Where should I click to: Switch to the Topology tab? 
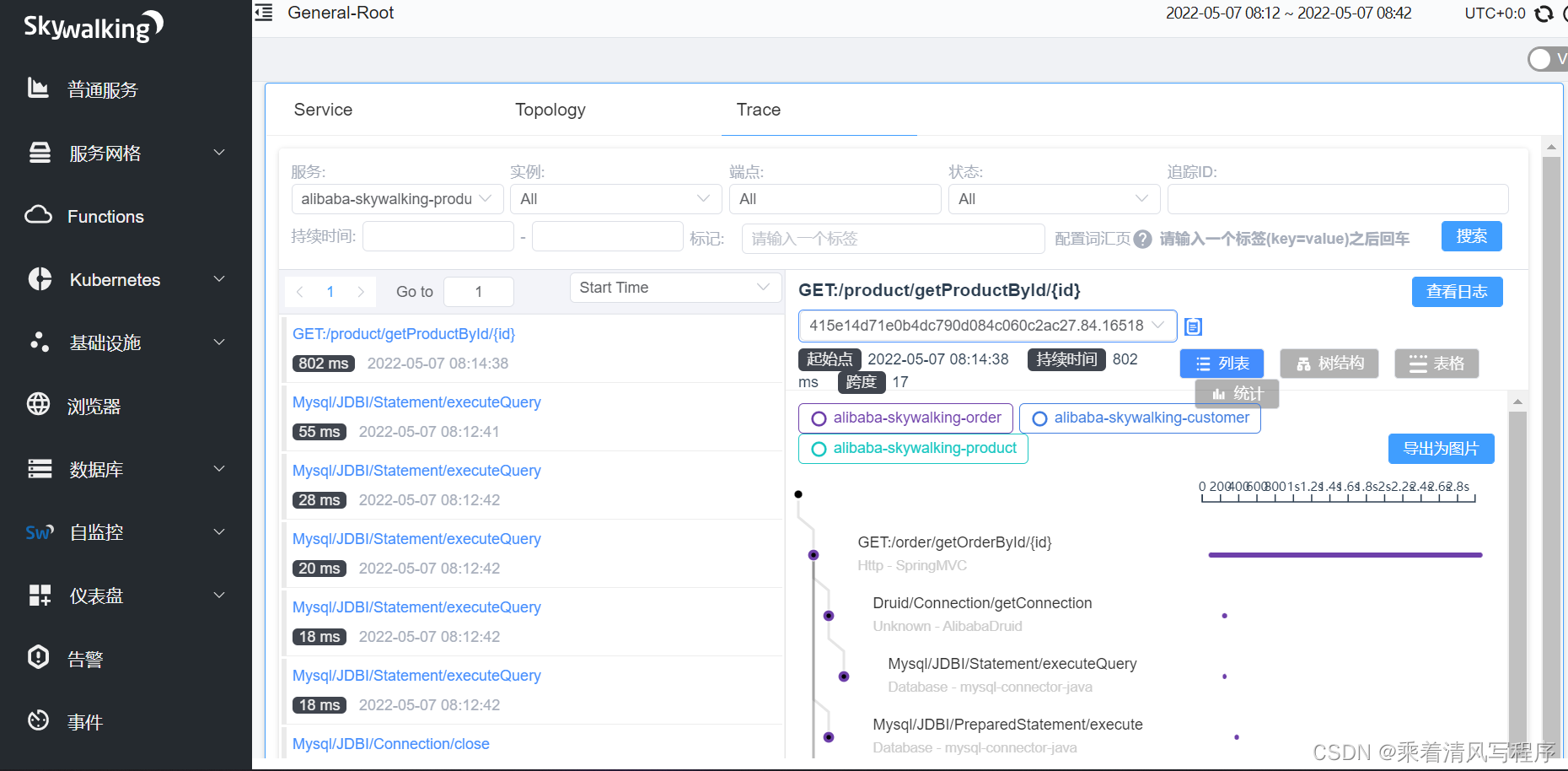pyautogui.click(x=550, y=110)
